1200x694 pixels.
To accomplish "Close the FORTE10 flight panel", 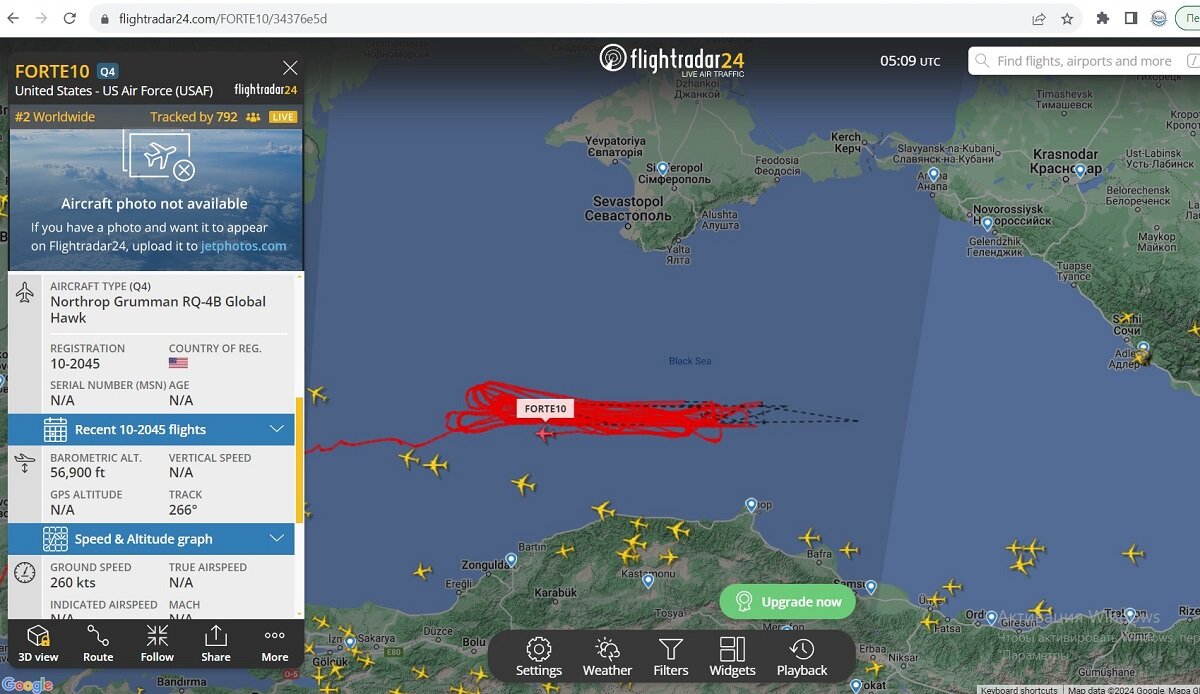I will (290, 68).
